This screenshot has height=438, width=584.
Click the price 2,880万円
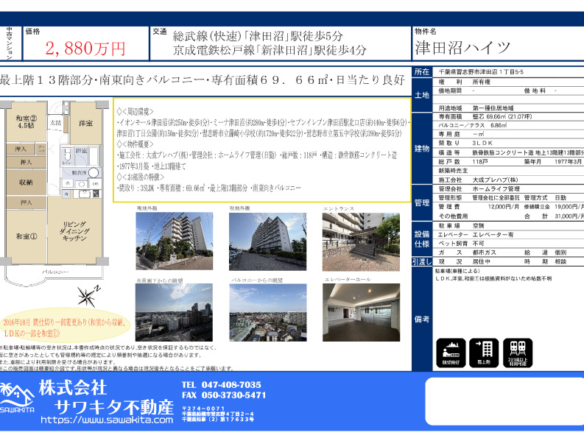[x=85, y=48]
